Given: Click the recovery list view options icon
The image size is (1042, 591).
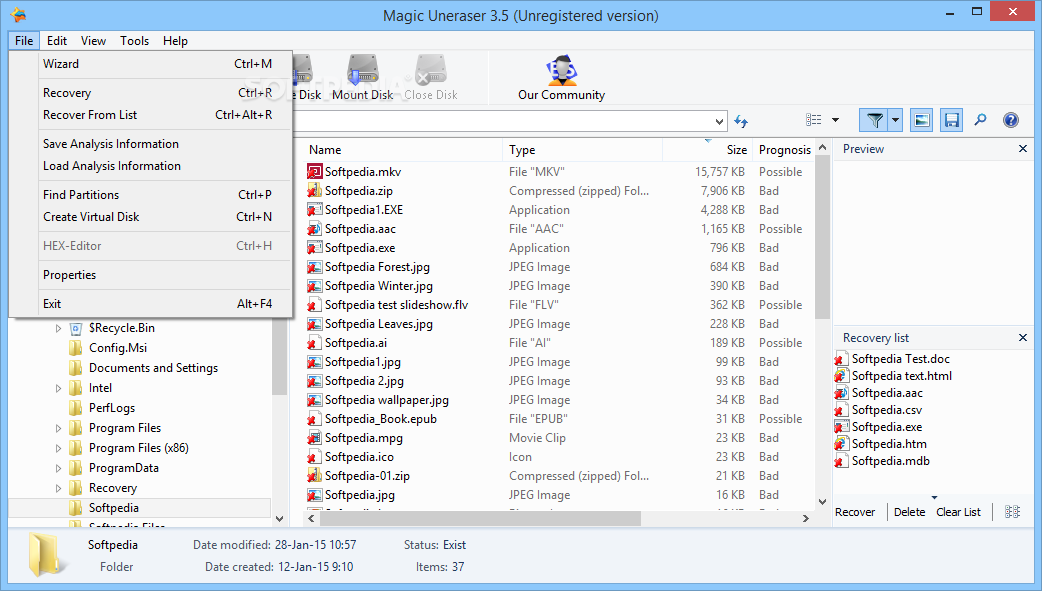Looking at the screenshot, I should pyautogui.click(x=1012, y=511).
